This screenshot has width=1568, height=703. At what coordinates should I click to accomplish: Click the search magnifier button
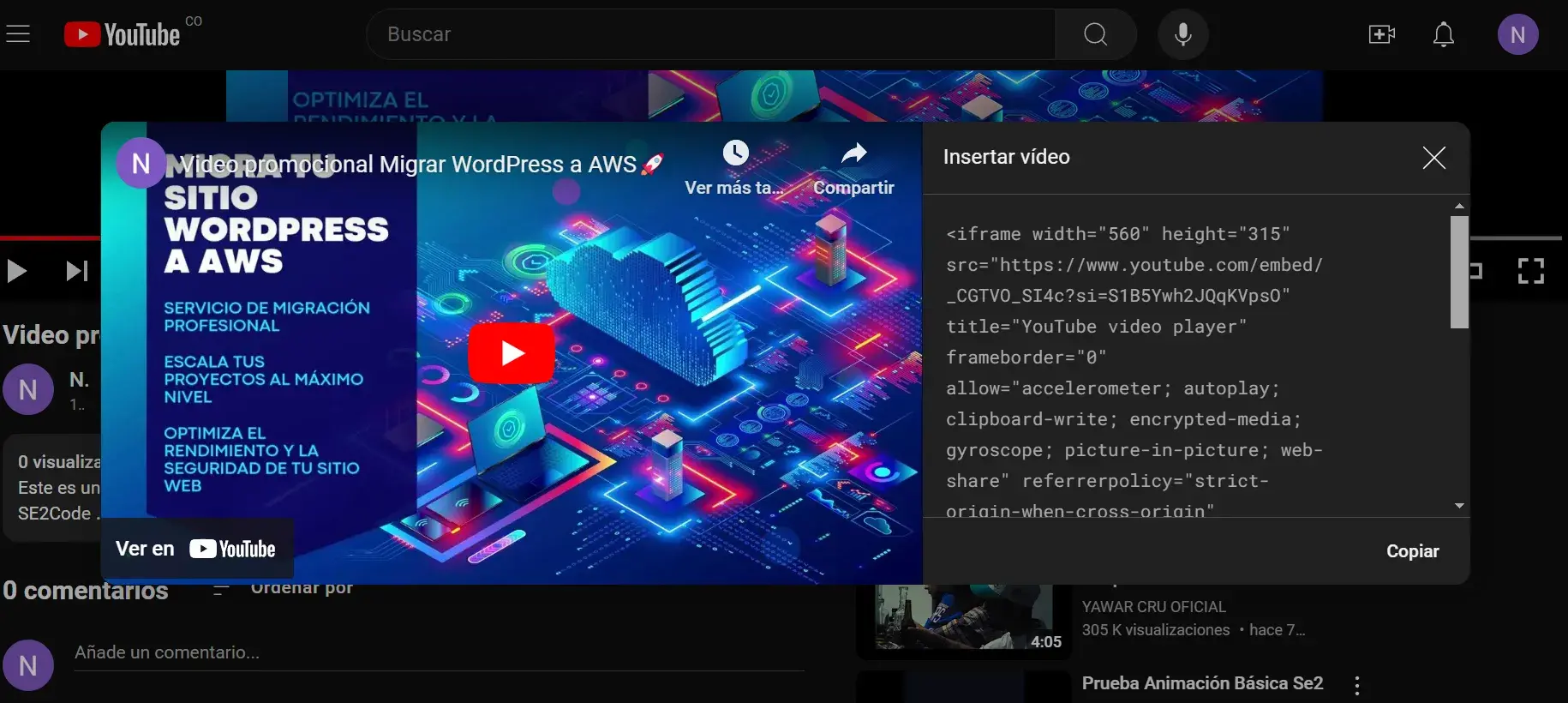click(x=1095, y=34)
